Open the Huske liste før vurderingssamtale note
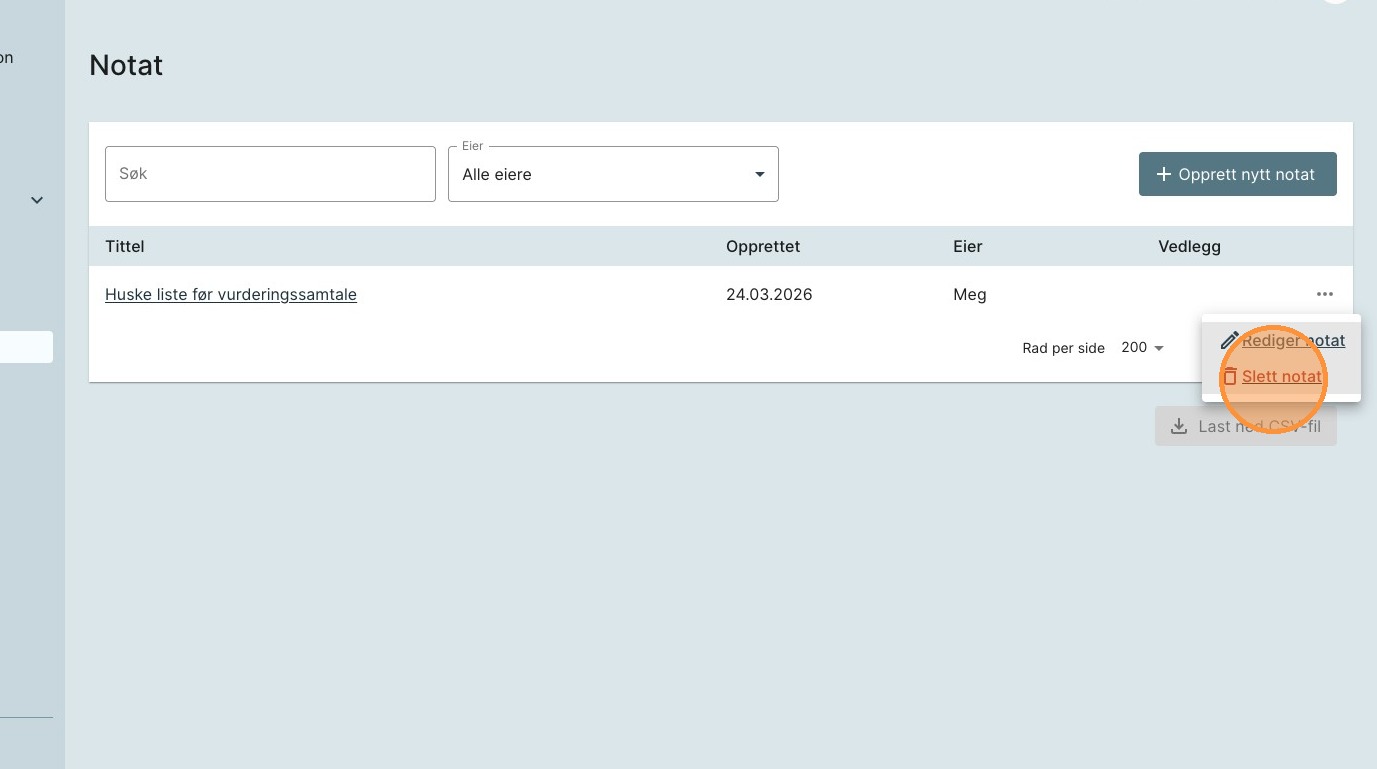This screenshot has width=1377, height=769. pyautogui.click(x=231, y=294)
